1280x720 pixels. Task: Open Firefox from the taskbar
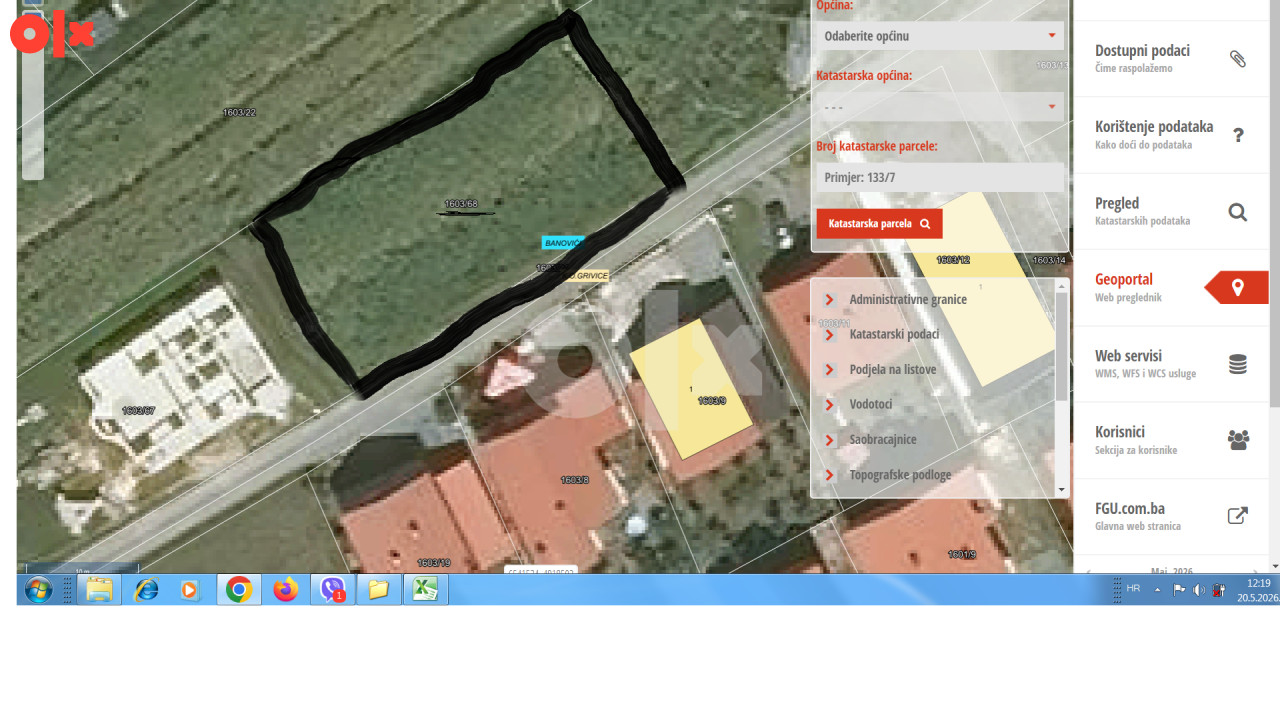coord(286,590)
